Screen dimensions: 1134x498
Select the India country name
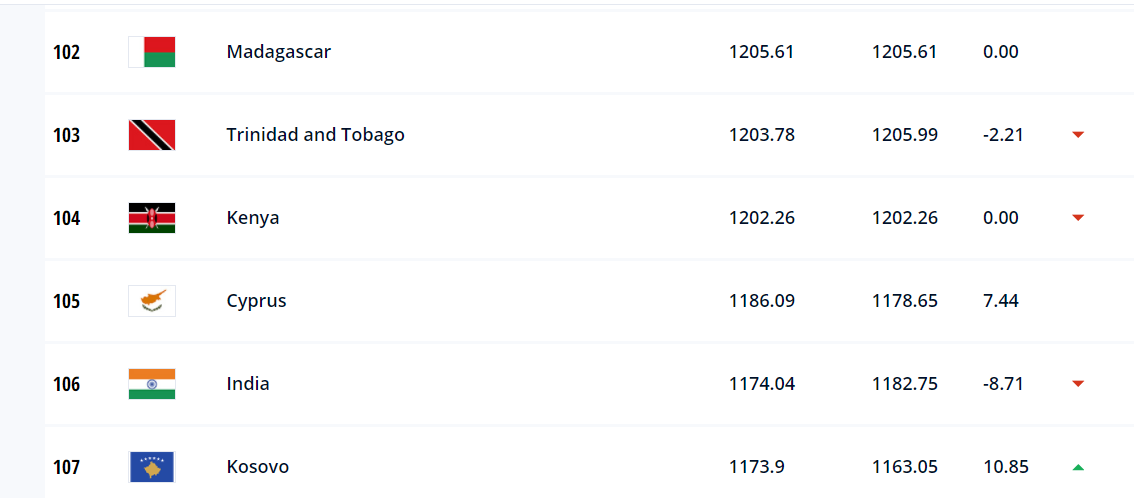click(247, 384)
